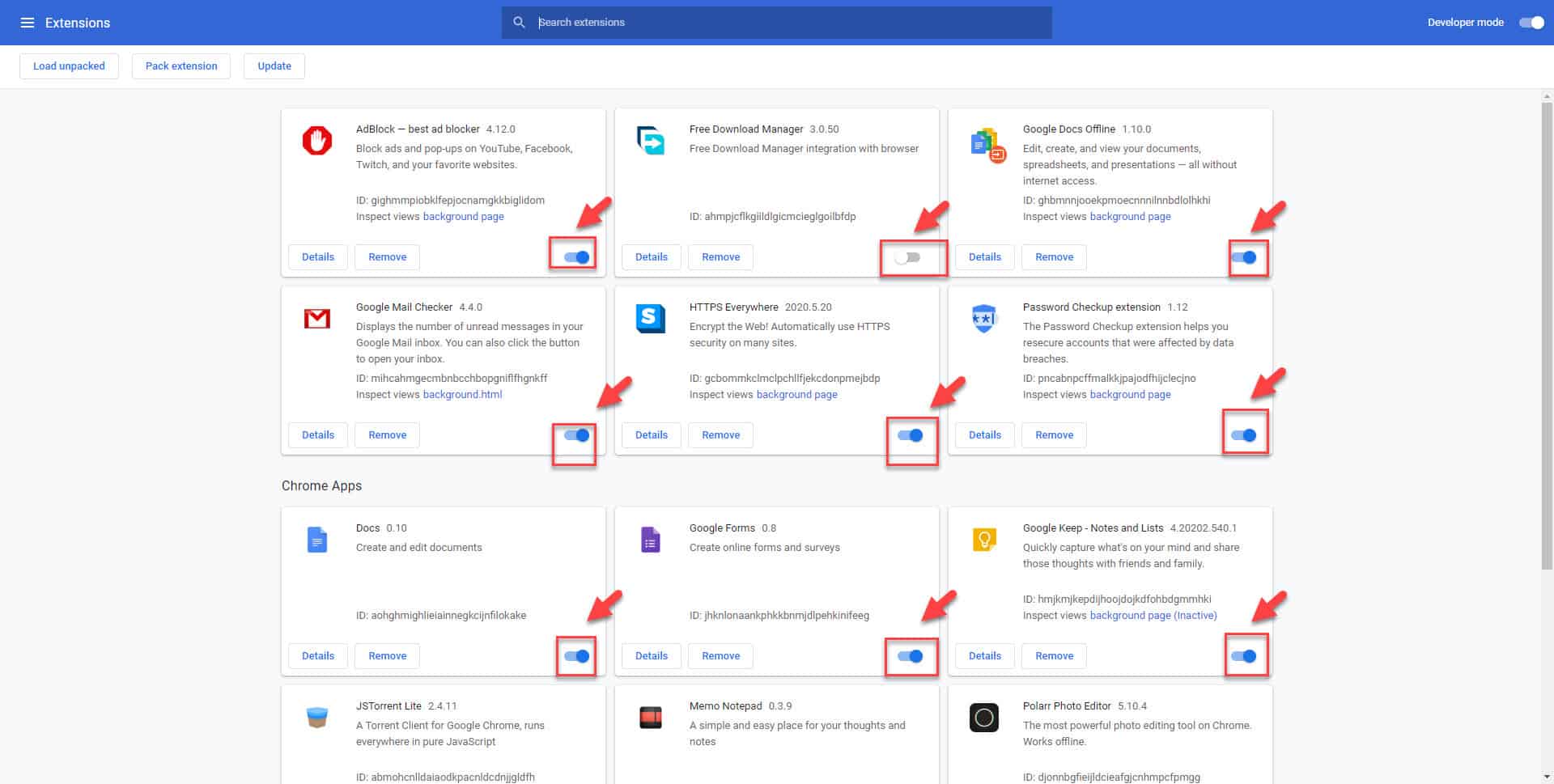Click the AdBlock extension ID text
The image size is (1554, 784).
tap(450, 201)
